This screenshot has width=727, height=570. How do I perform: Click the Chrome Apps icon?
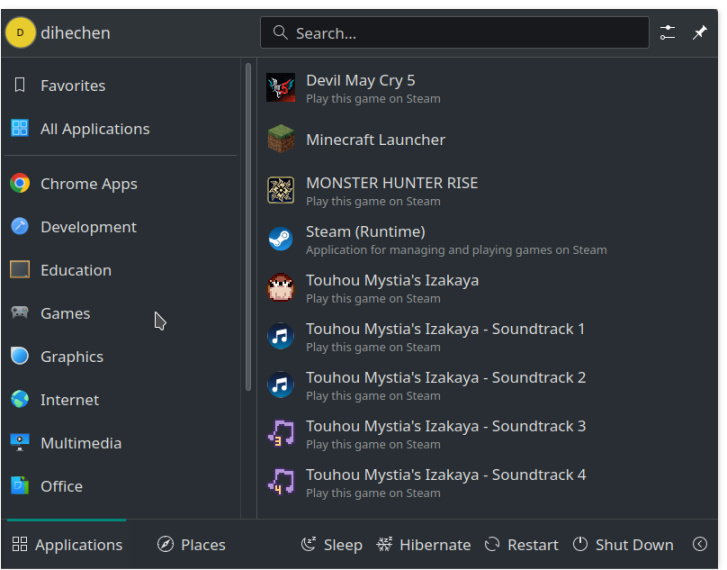tap(19, 183)
